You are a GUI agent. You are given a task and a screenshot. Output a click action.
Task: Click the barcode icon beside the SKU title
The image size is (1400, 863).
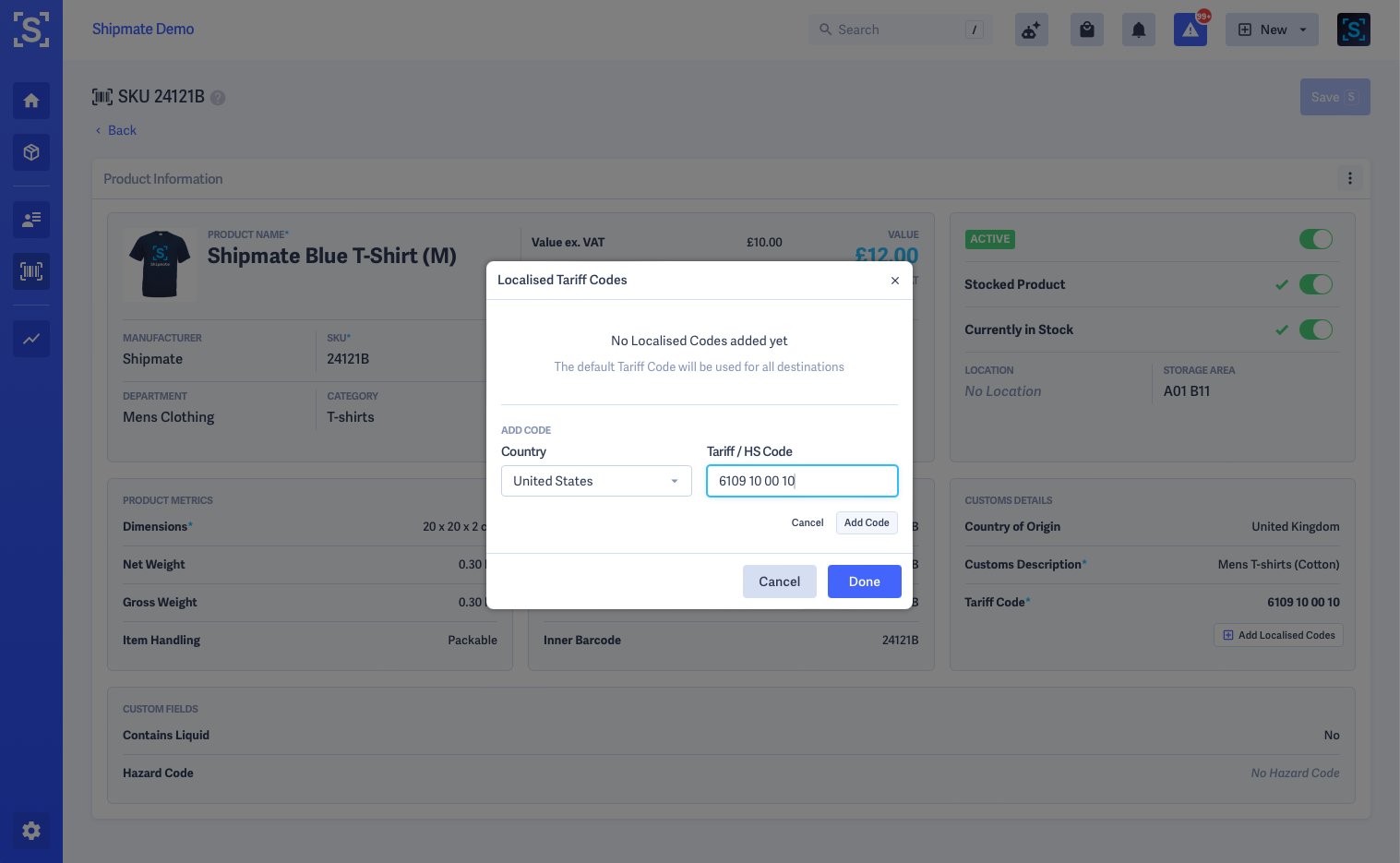(x=102, y=97)
